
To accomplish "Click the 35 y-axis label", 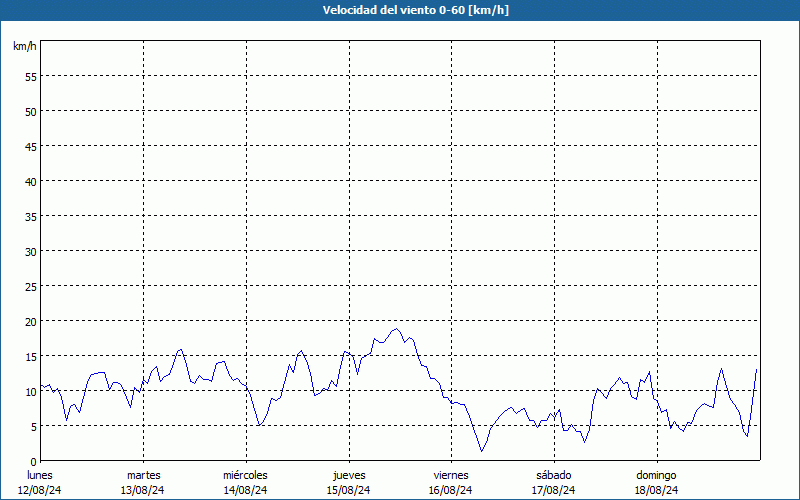I will point(31,216).
